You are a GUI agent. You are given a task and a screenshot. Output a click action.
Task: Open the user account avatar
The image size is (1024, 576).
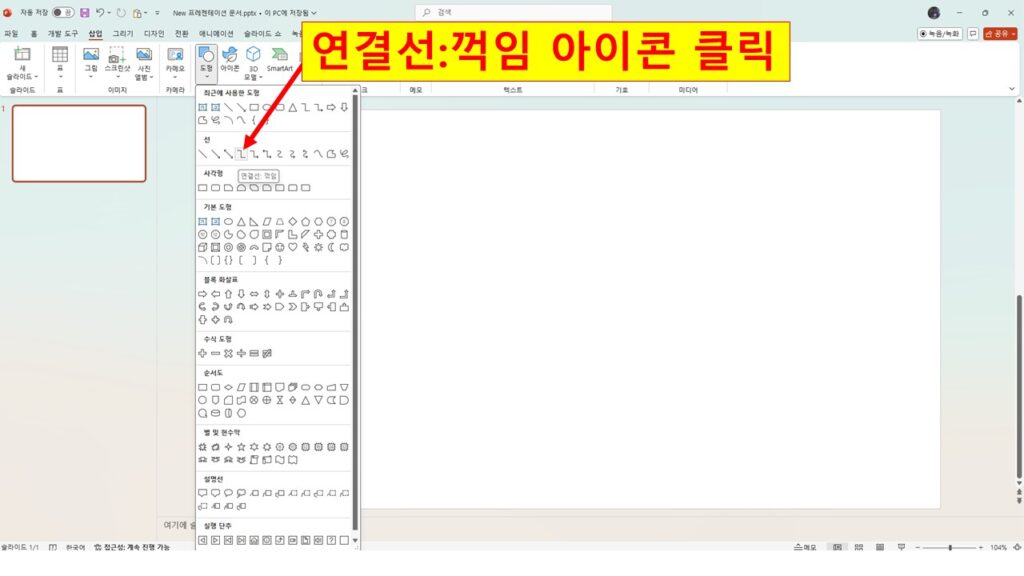pyautogui.click(x=934, y=13)
